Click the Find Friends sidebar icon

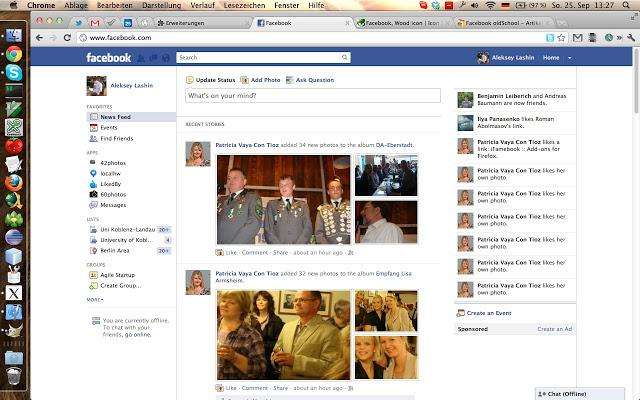pos(92,139)
